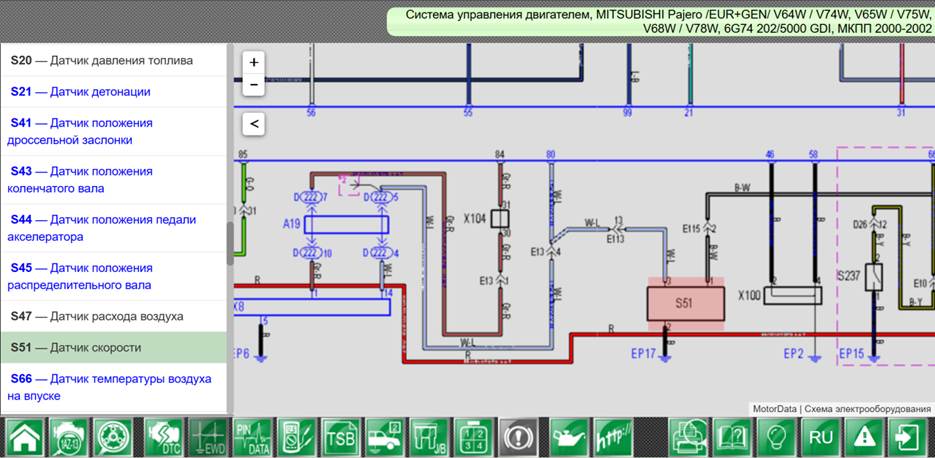Open the JB fuse box icon

point(429,438)
